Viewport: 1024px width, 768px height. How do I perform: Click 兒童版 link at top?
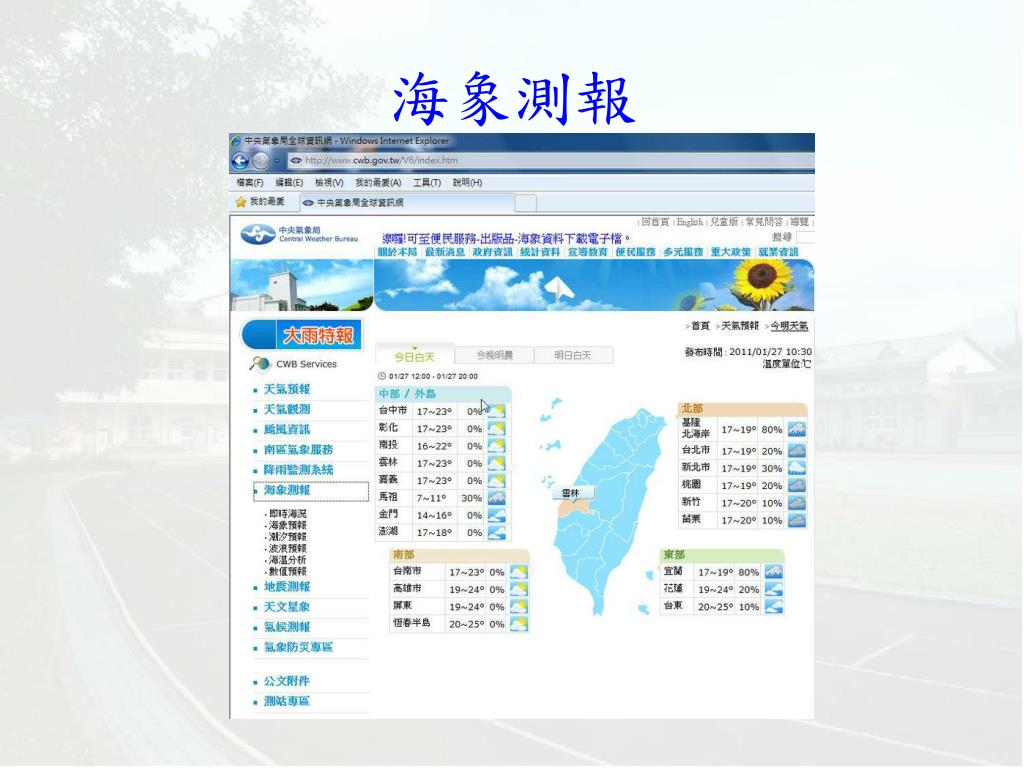(724, 222)
